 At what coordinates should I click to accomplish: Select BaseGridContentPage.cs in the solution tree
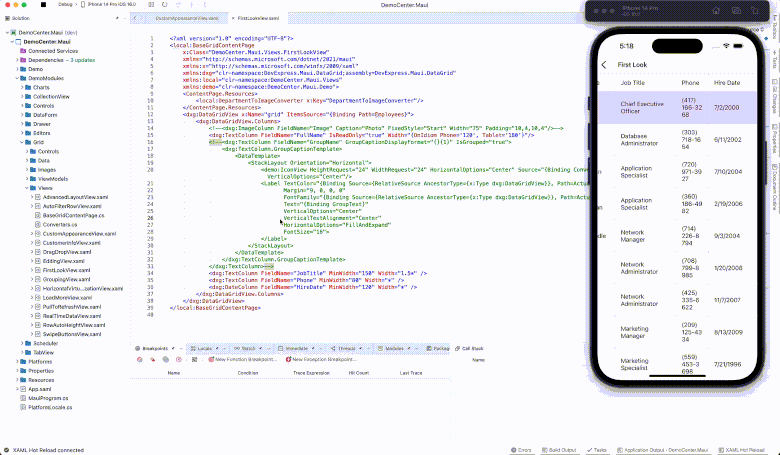74,215
